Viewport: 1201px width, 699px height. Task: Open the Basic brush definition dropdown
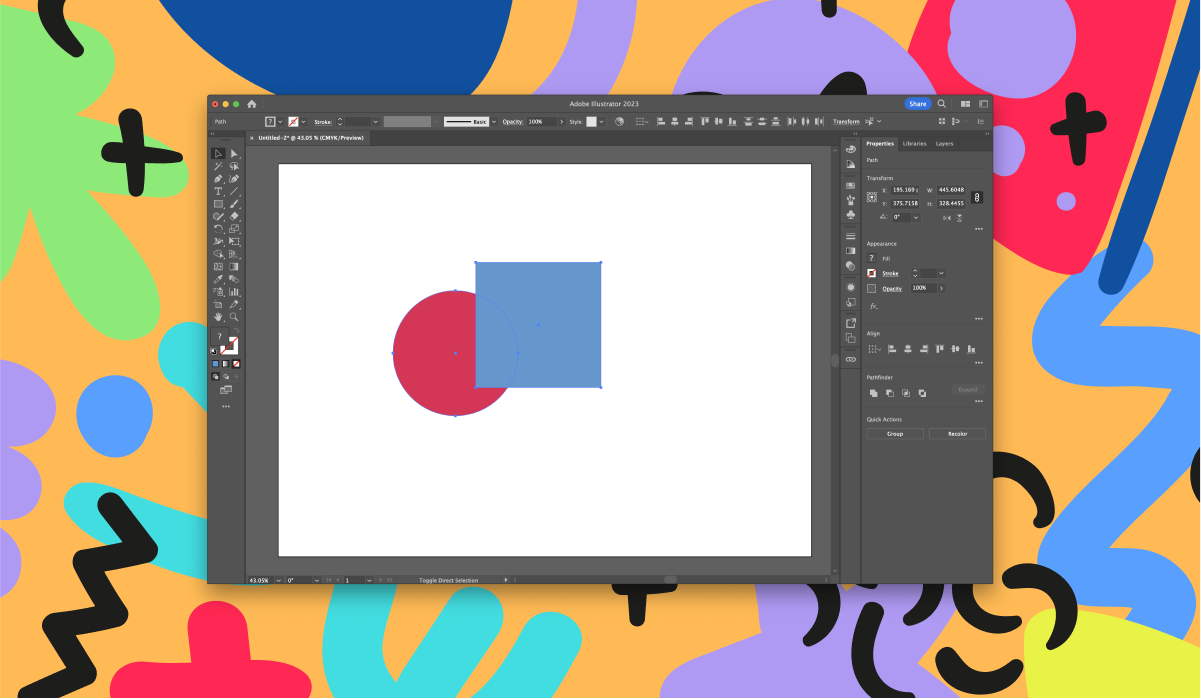click(x=493, y=121)
